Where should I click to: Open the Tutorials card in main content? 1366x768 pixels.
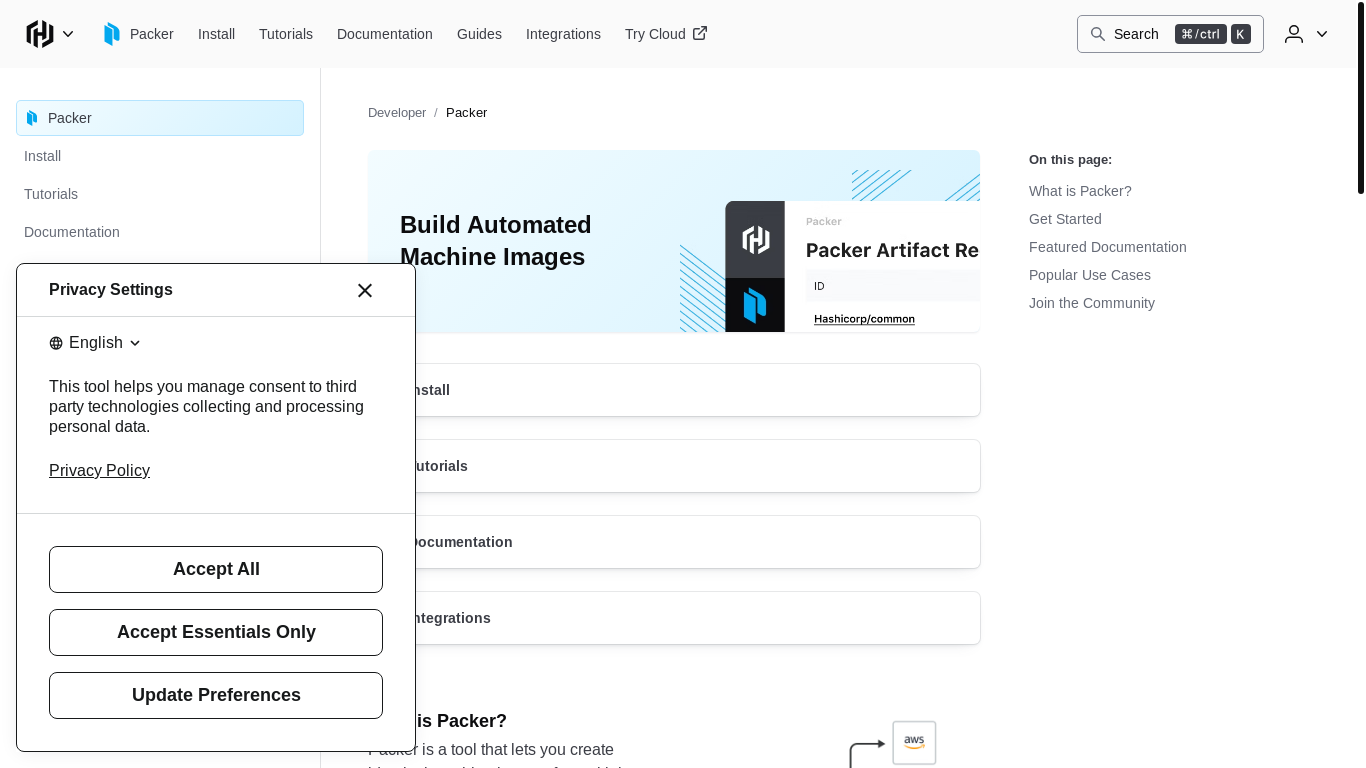(x=674, y=466)
